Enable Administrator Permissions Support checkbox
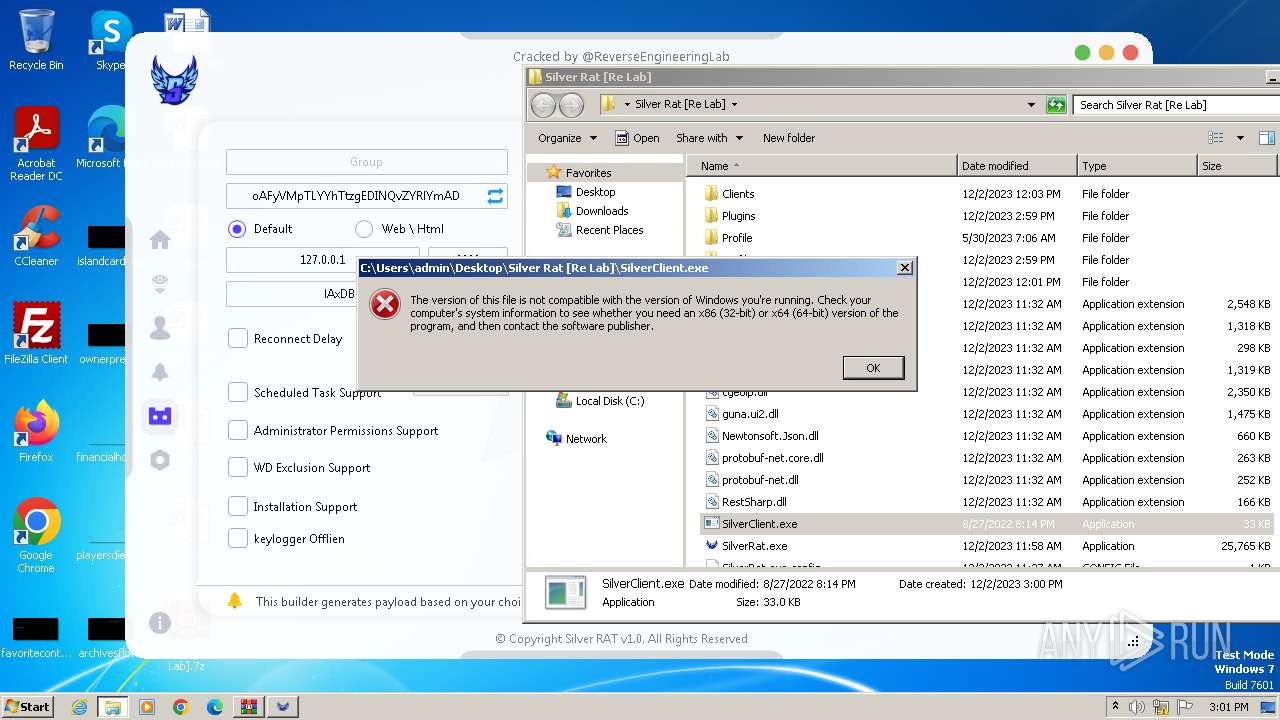This screenshot has height=720, width=1280. [238, 431]
